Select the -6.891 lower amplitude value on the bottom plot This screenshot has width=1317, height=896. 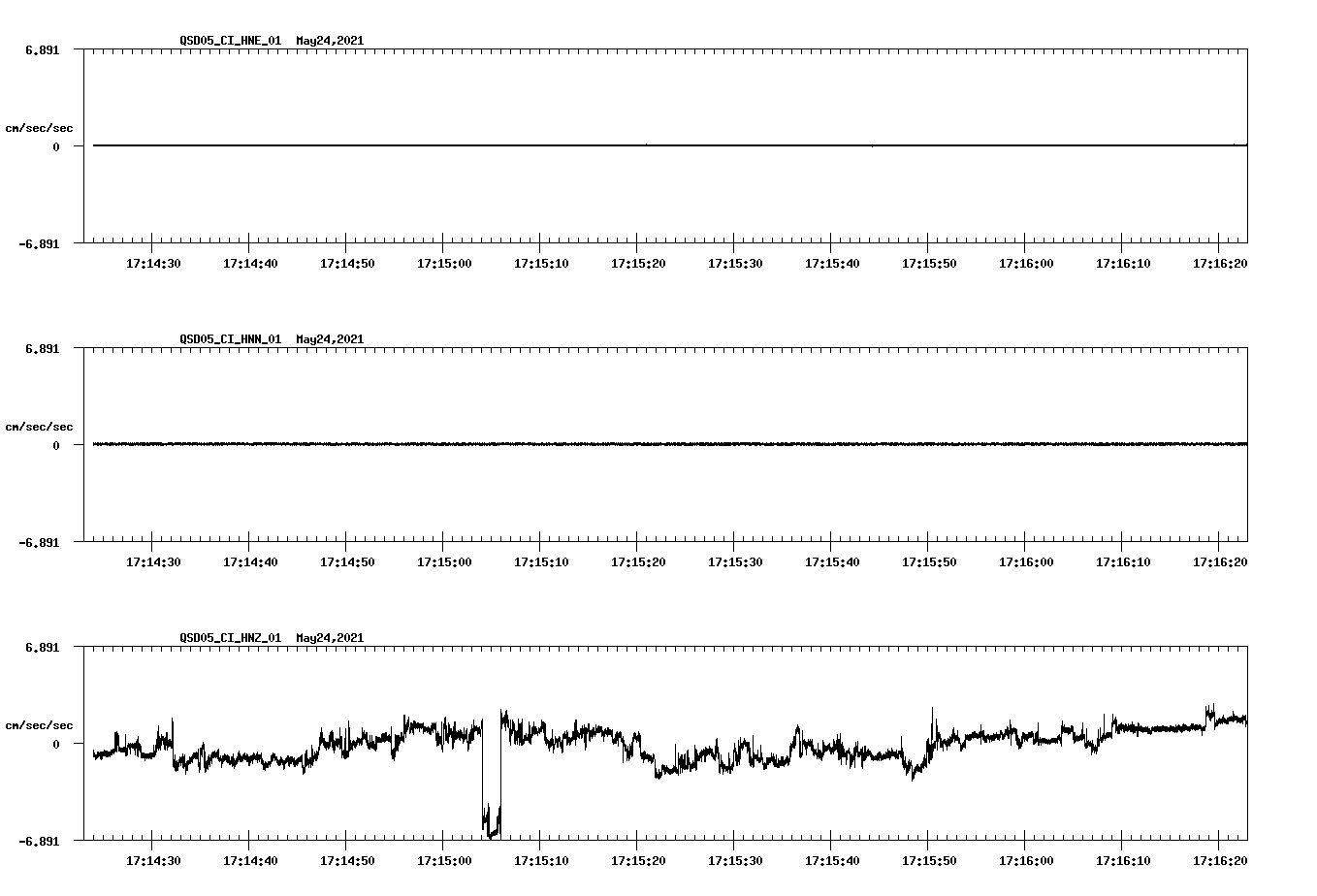[40, 842]
